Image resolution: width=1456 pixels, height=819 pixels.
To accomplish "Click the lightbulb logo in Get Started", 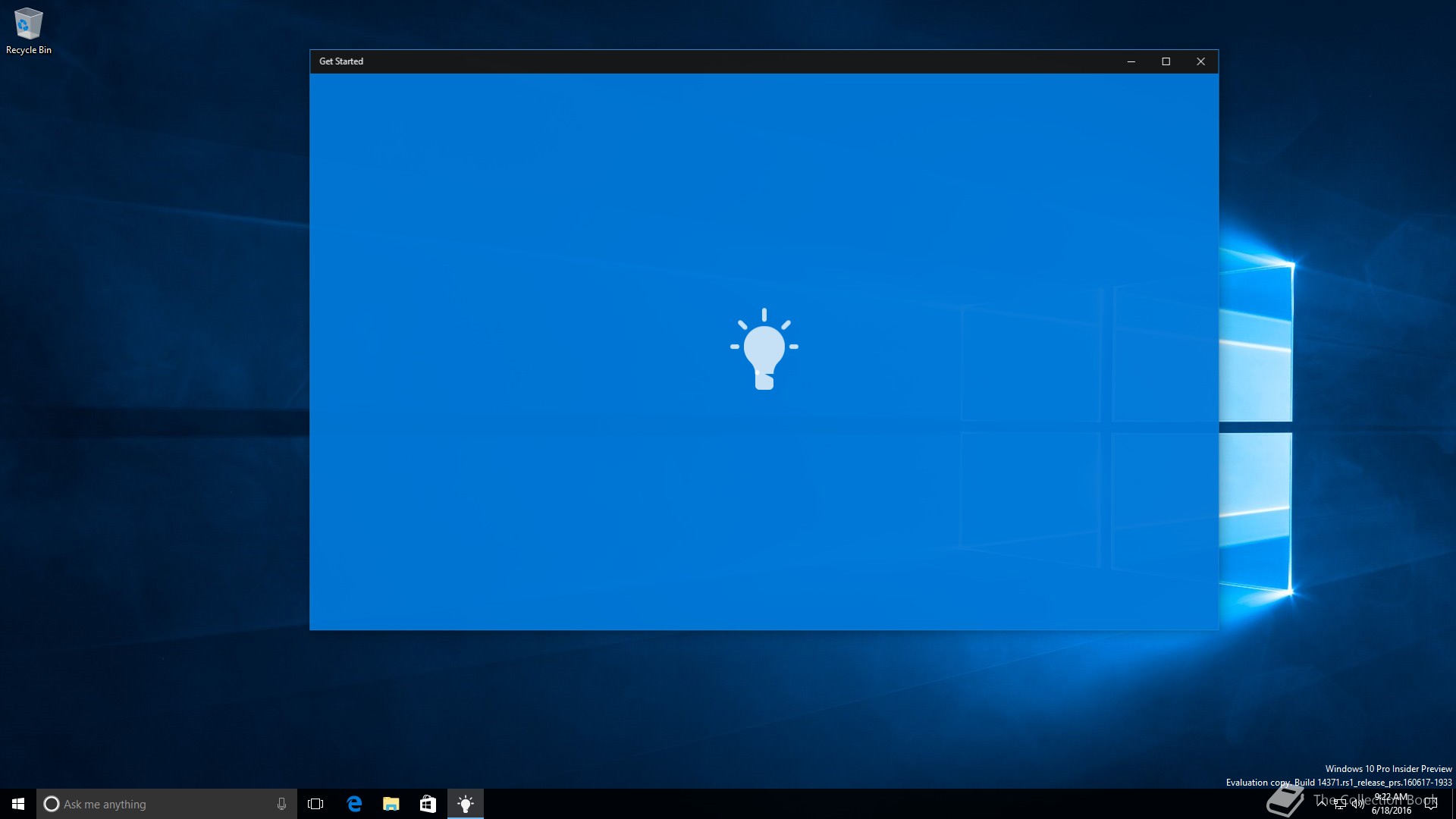I will (764, 350).
